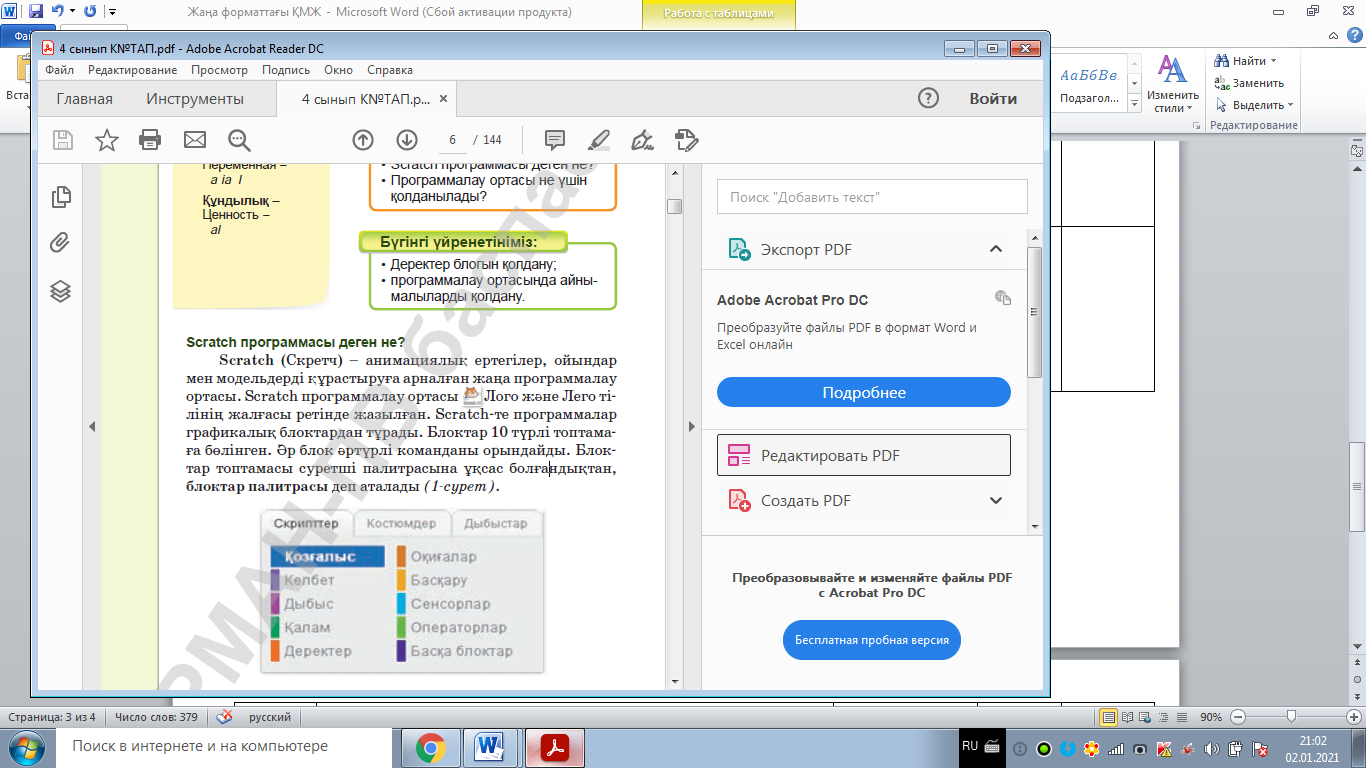
Task: Collapse the left navigation pane arrow
Action: (92, 426)
